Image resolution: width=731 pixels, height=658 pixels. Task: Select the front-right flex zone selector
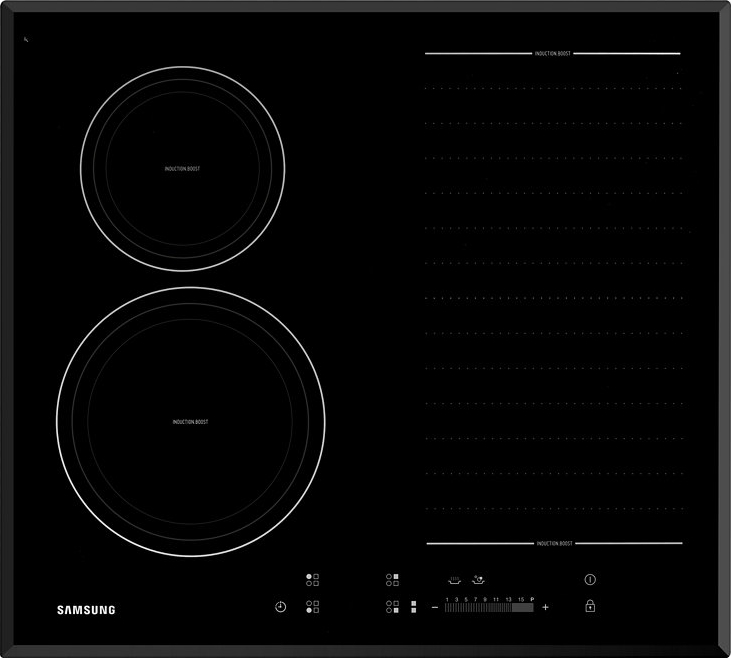(x=392, y=607)
